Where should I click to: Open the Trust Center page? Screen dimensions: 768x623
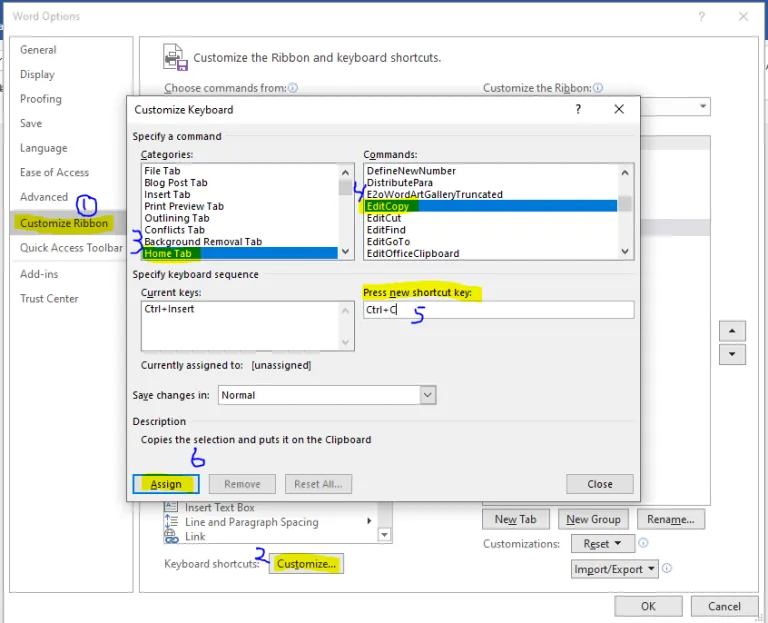pyautogui.click(x=49, y=299)
